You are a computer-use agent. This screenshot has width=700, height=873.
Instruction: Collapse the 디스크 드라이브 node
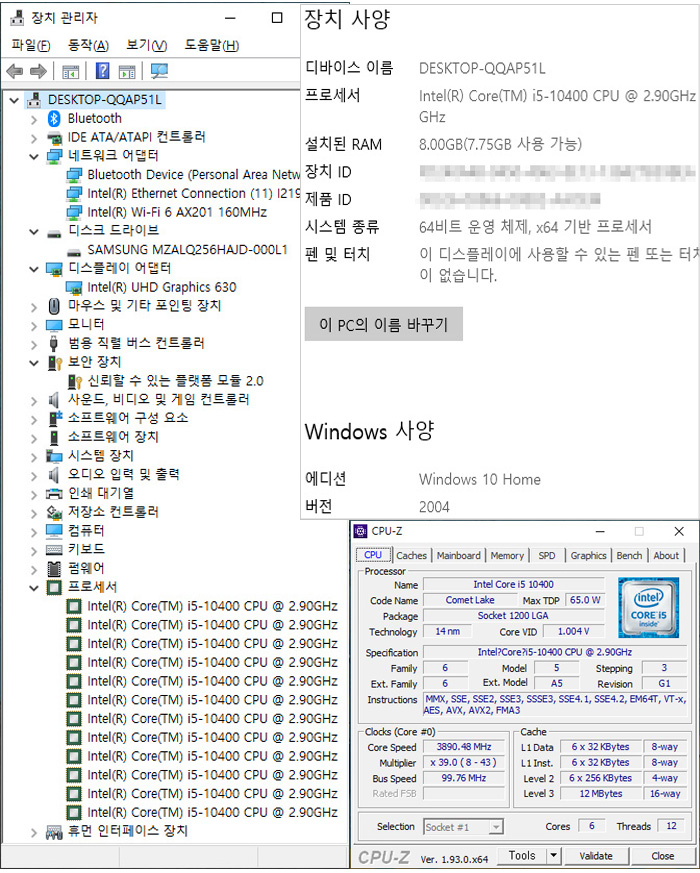(33, 232)
